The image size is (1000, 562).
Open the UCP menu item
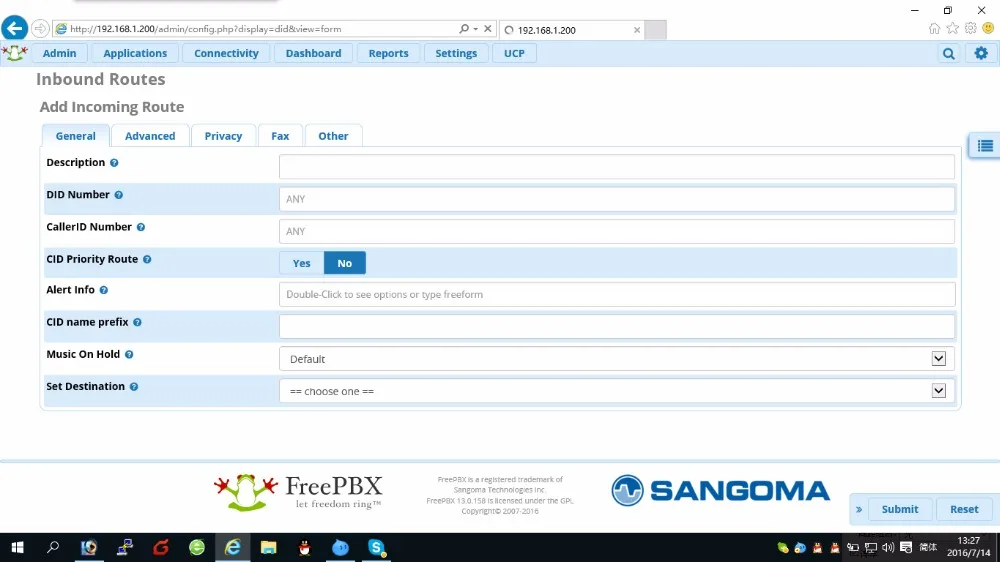point(514,54)
